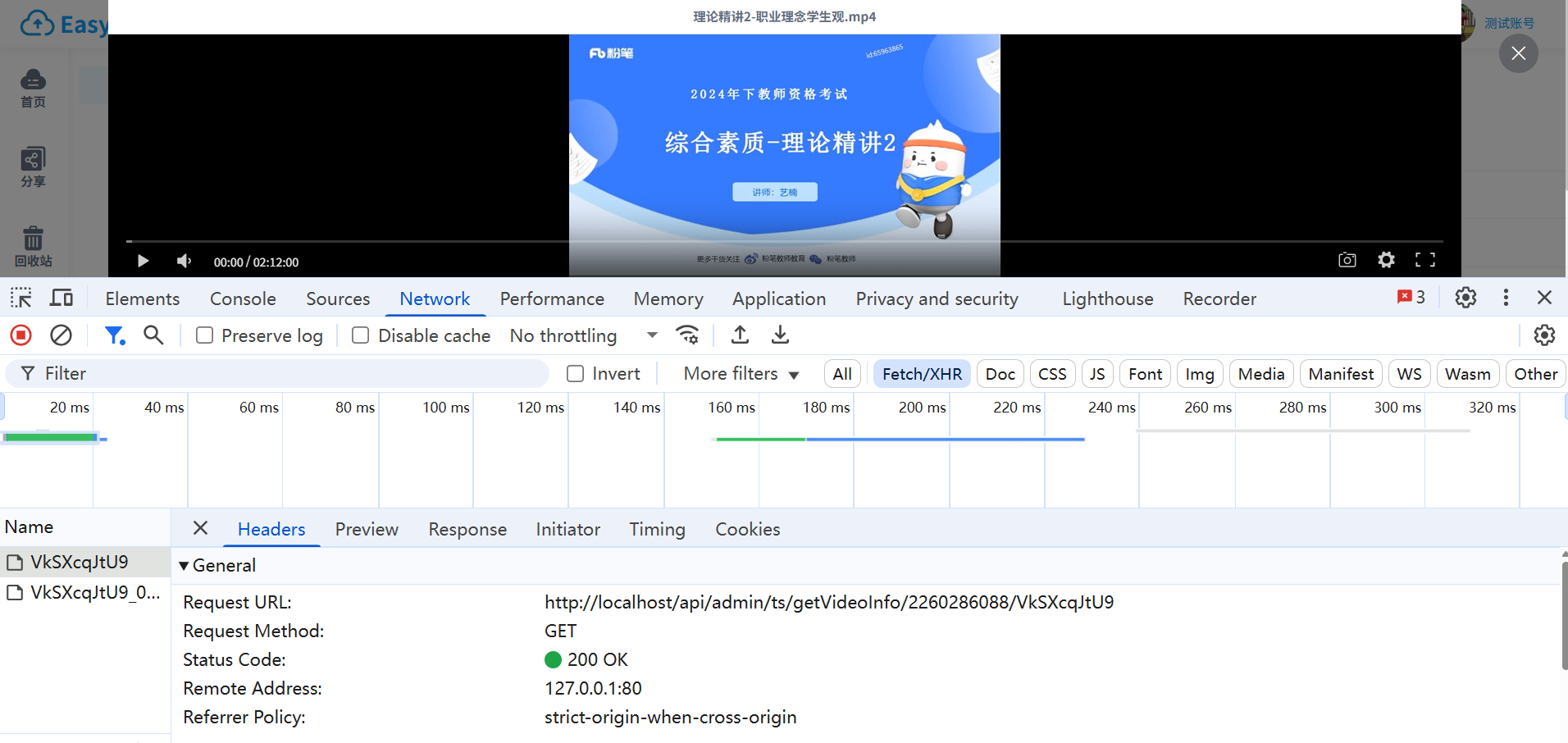Open network search magnifier

pos(153,335)
